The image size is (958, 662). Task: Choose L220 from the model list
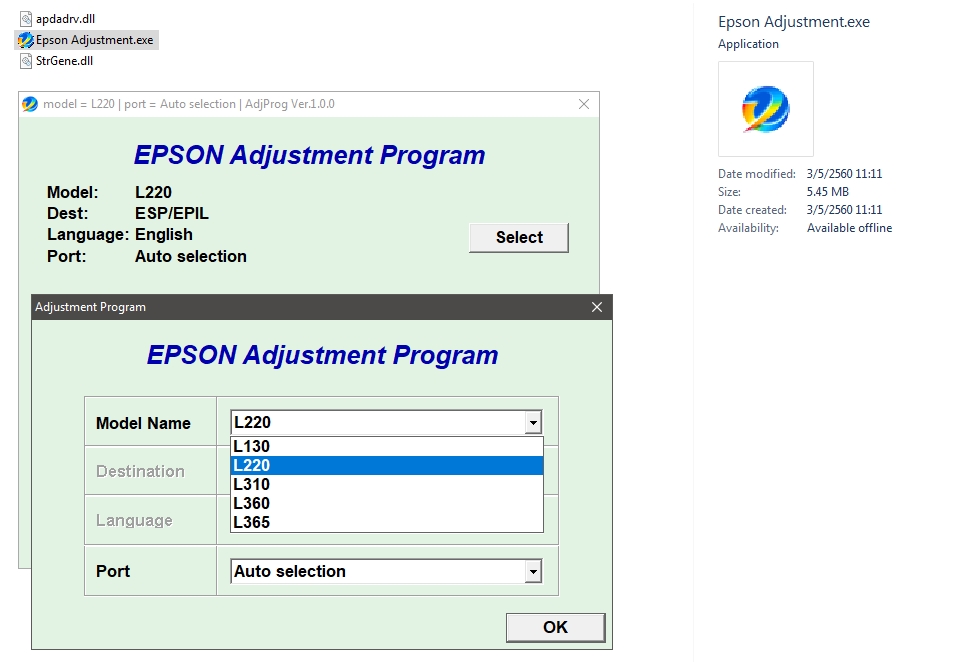pyautogui.click(x=387, y=465)
